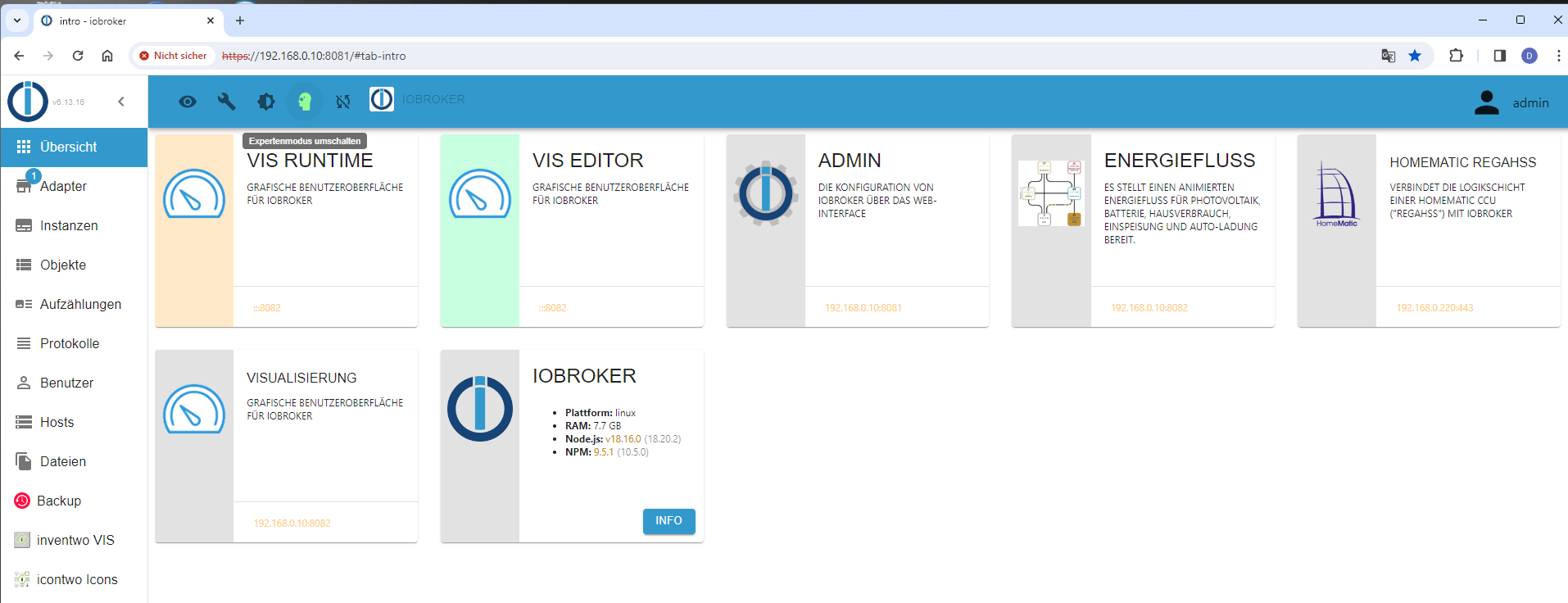
Task: Click the ioBroker card logo
Action: pyautogui.click(x=480, y=409)
